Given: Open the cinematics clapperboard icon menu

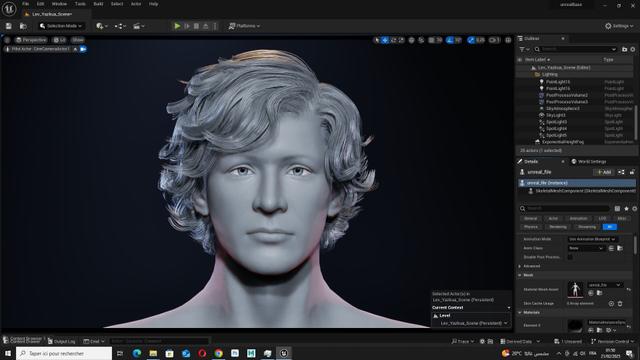Looking at the screenshot, I should [139, 26].
